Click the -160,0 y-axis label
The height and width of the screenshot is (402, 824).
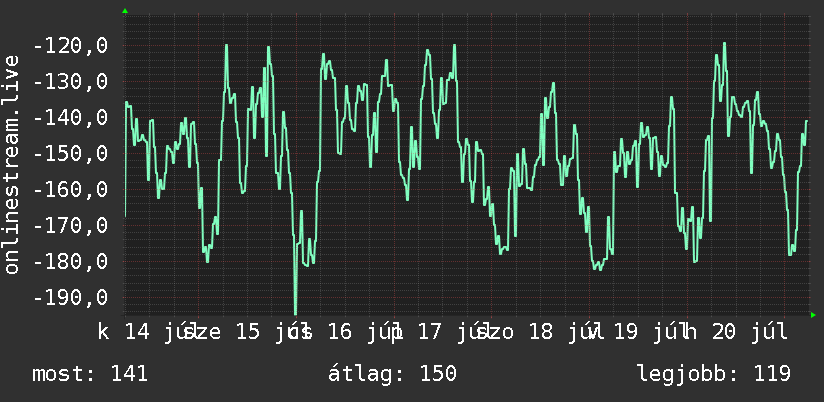[70, 190]
